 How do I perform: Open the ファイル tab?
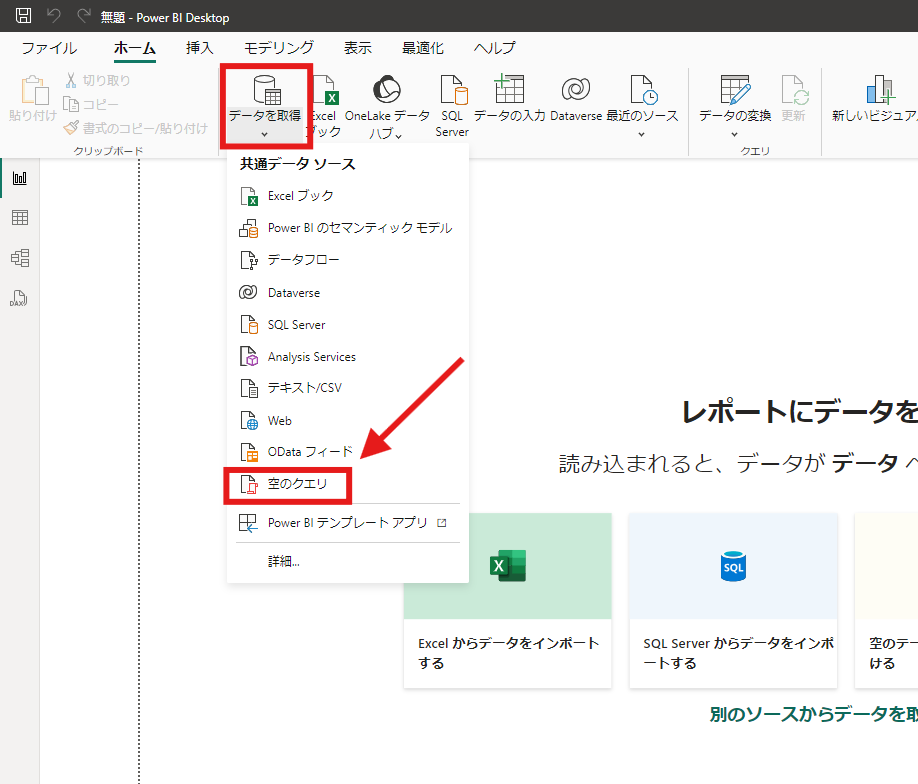[x=49, y=48]
